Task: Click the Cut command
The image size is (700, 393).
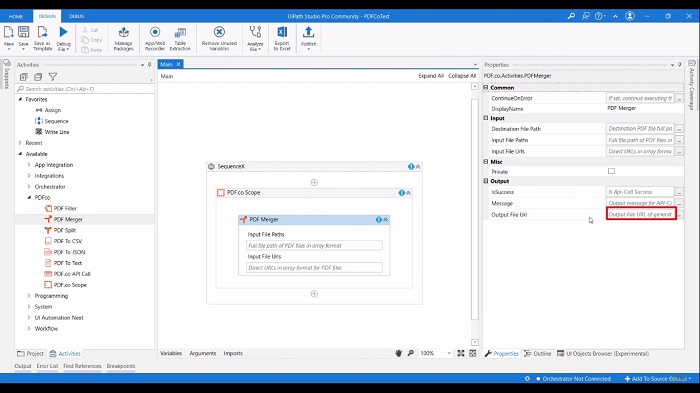Action: pyautogui.click(x=90, y=30)
